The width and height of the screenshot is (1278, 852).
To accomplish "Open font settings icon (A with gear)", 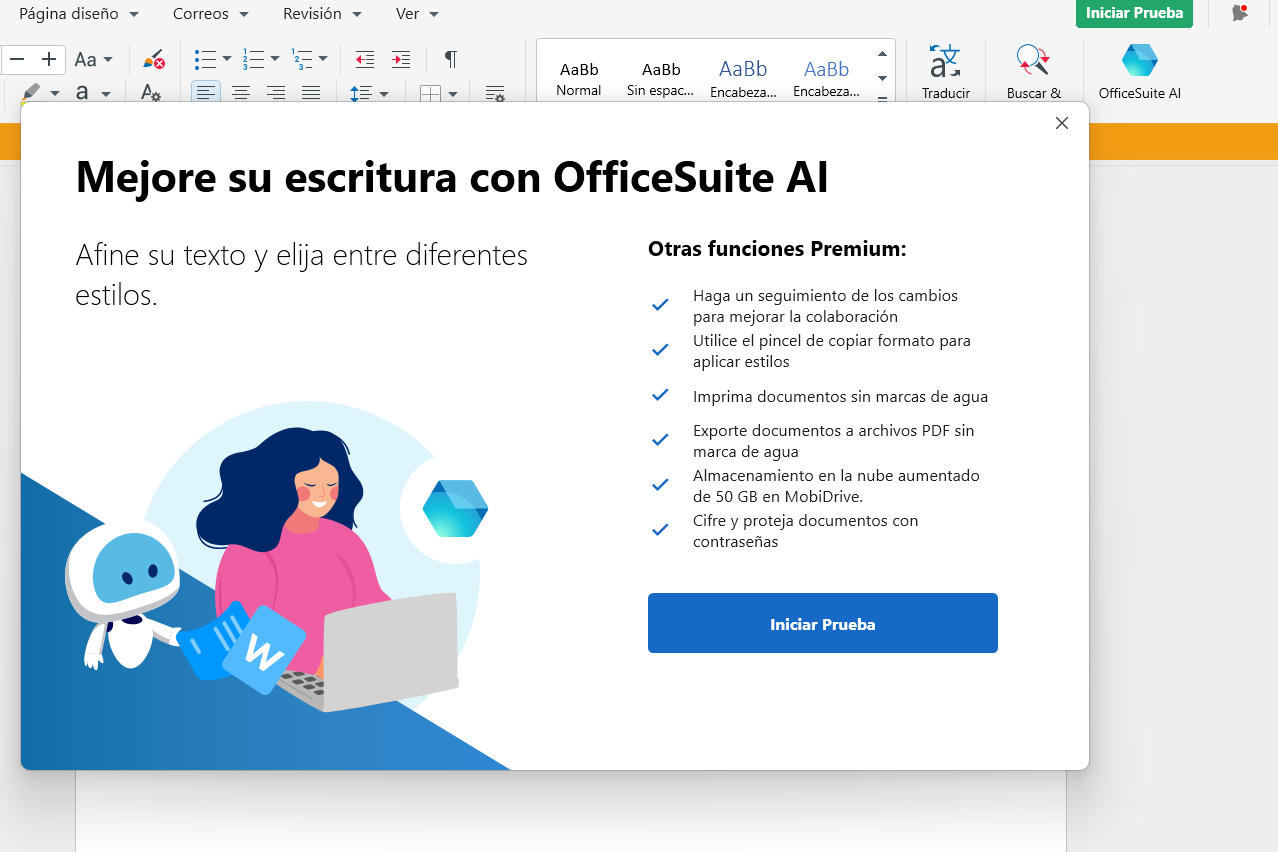I will pos(151,92).
